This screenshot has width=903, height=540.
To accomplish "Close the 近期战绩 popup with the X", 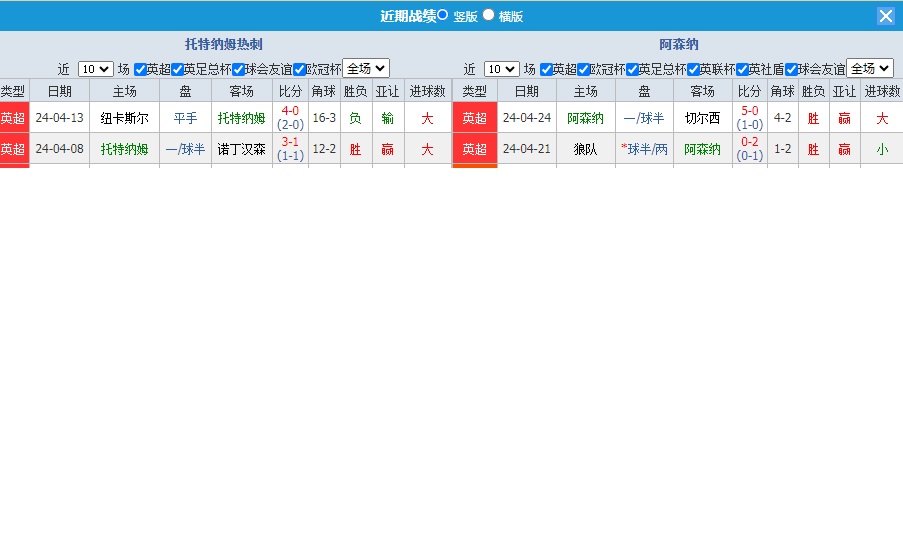I will [x=886, y=16].
